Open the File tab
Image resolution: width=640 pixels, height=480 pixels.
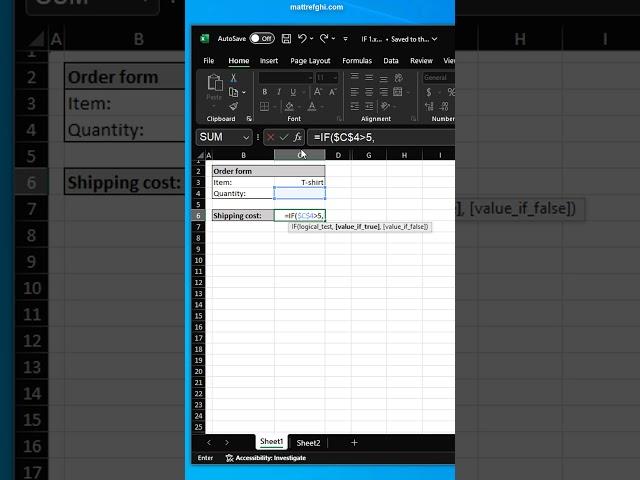point(209,61)
